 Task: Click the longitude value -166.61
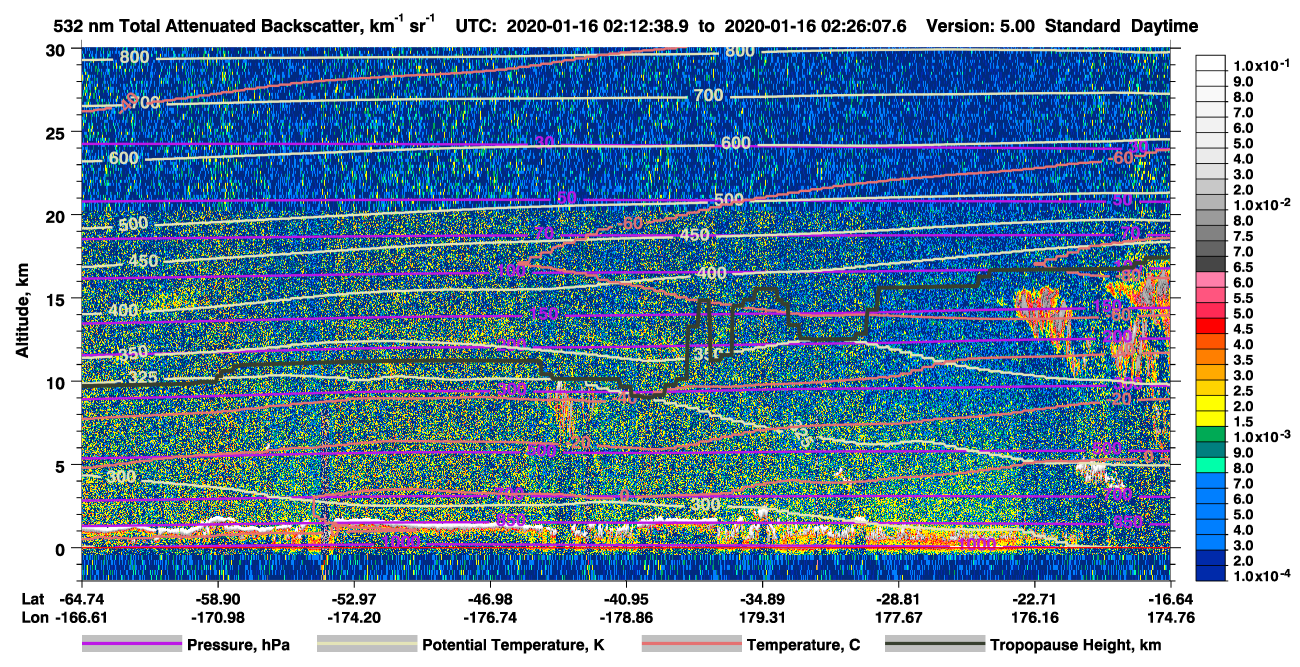(81, 618)
